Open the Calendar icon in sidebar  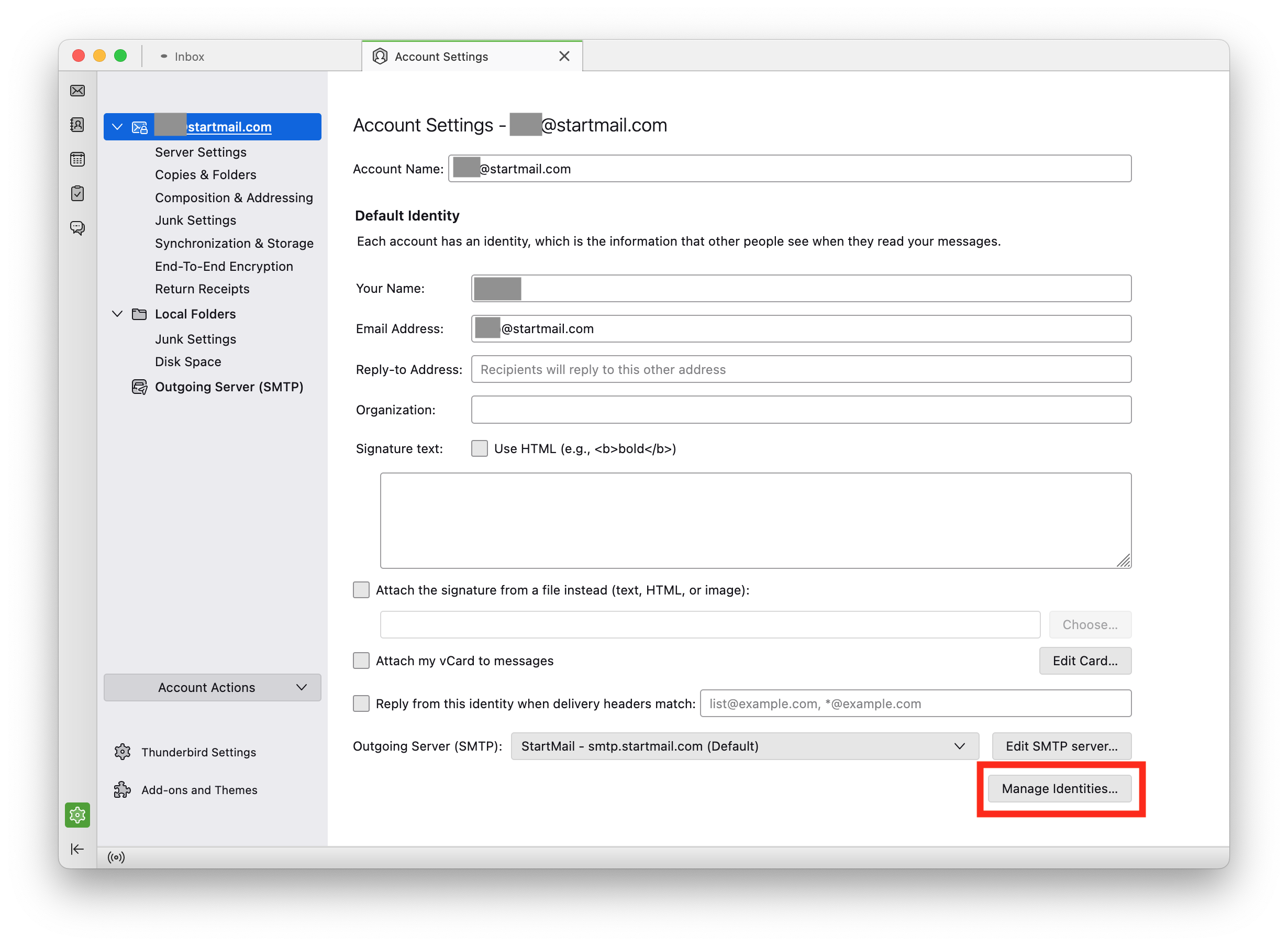click(77, 159)
